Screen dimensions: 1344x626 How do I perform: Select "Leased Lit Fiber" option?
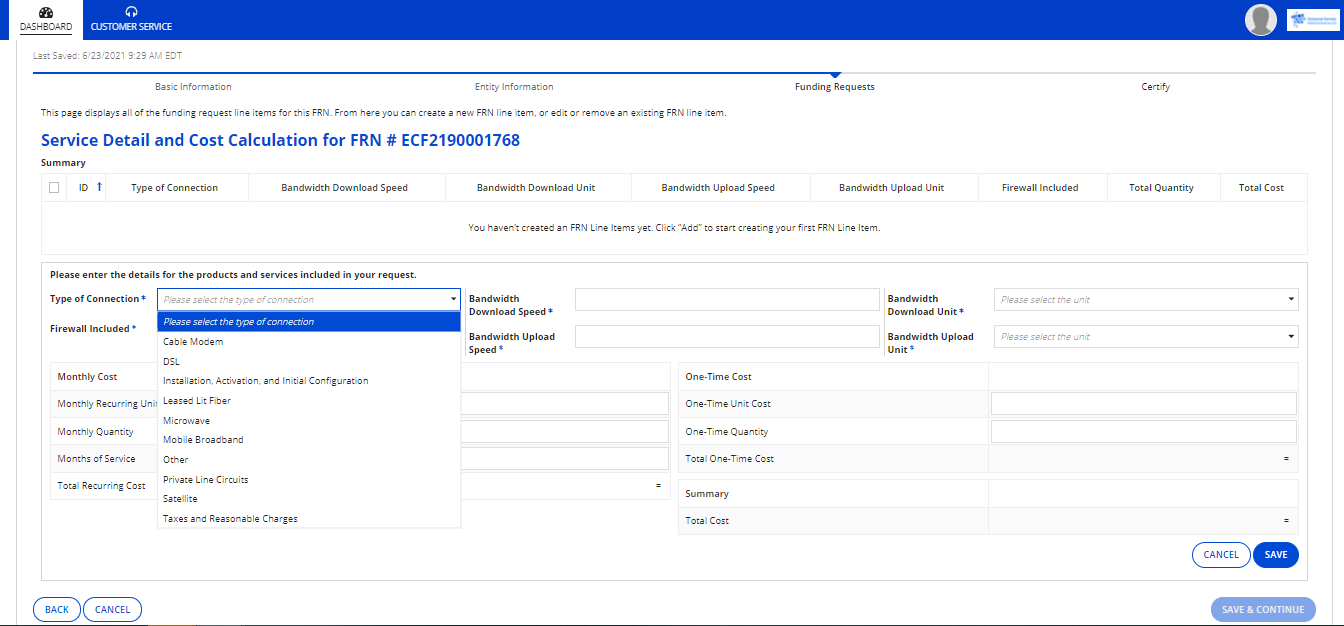point(197,400)
